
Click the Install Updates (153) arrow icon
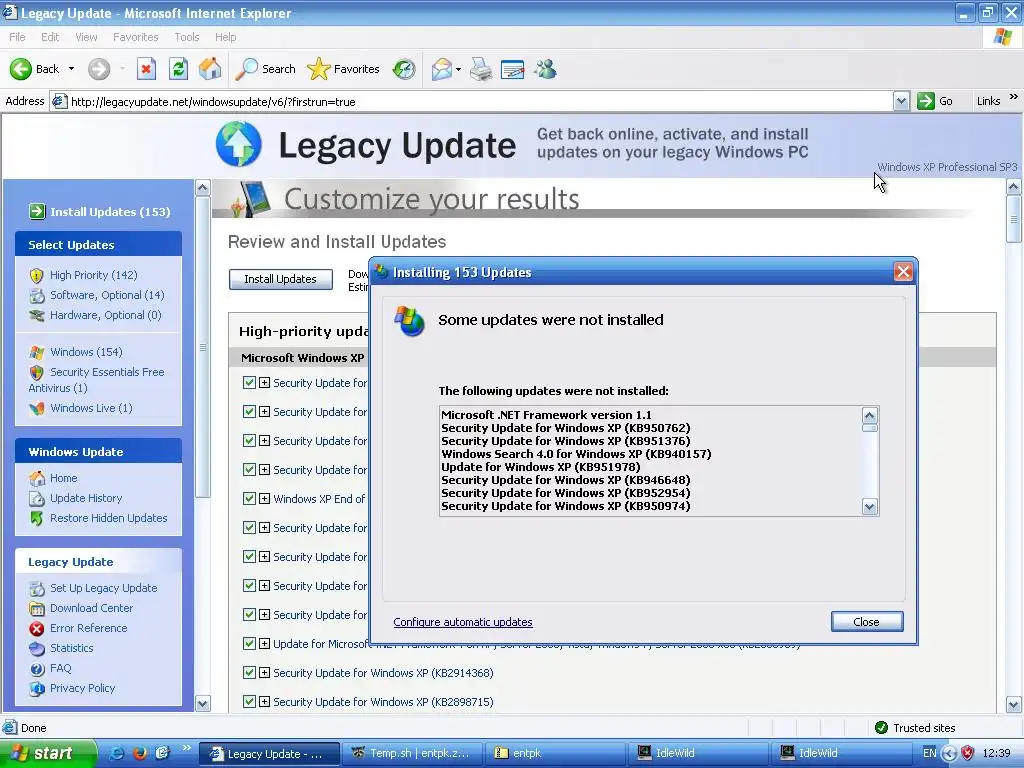[37, 211]
